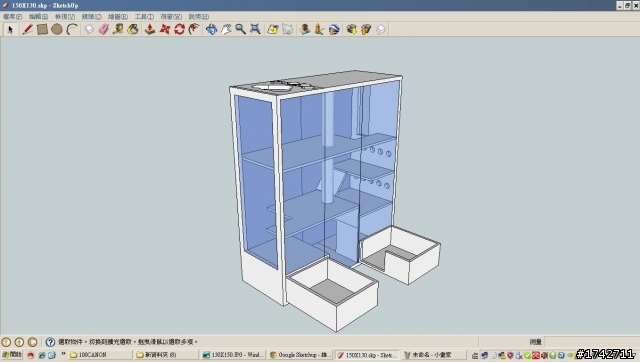The width and height of the screenshot is (640, 362).
Task: Click the status bar help question icon
Action: (50, 342)
